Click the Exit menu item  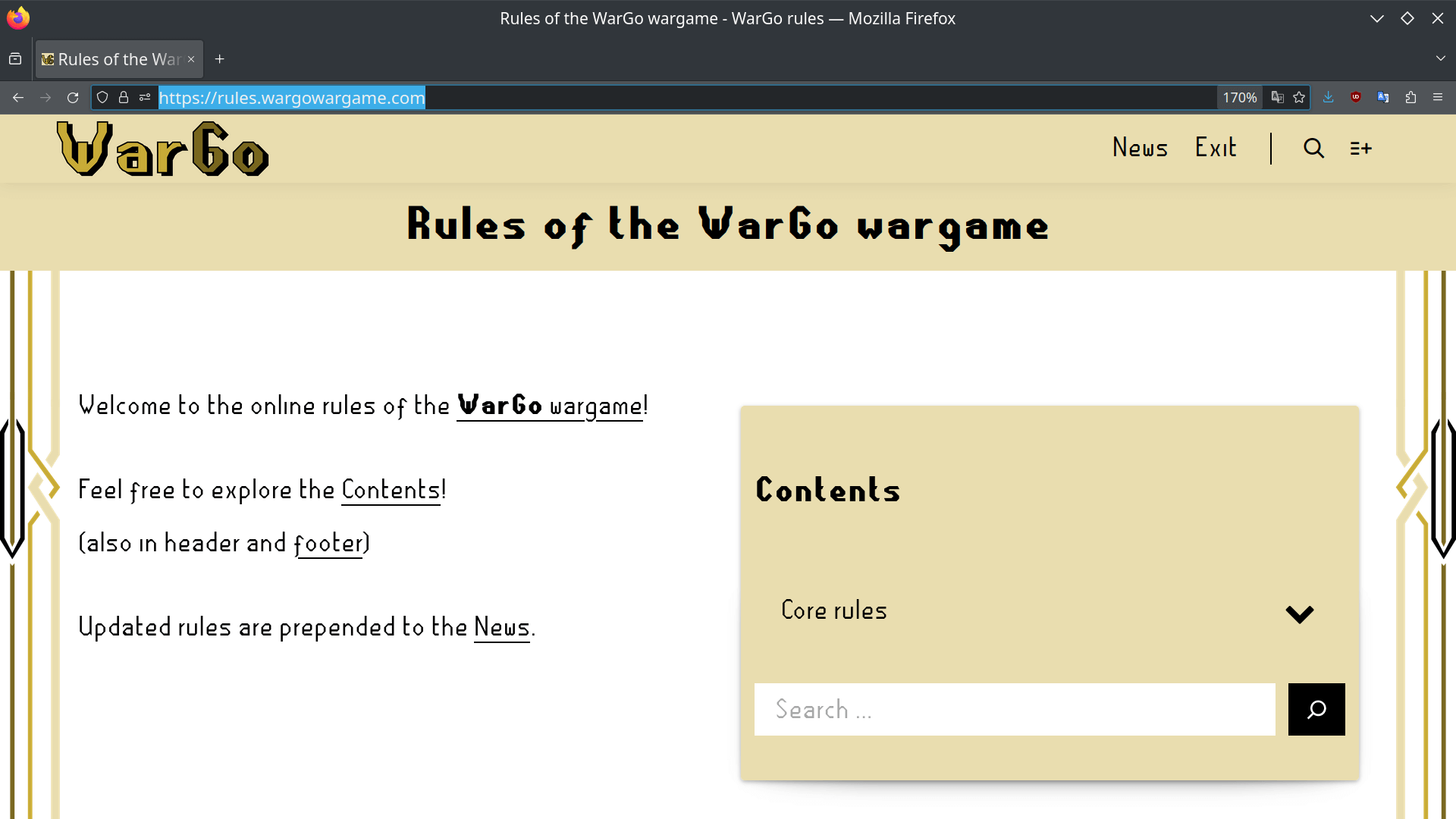[x=1215, y=147]
